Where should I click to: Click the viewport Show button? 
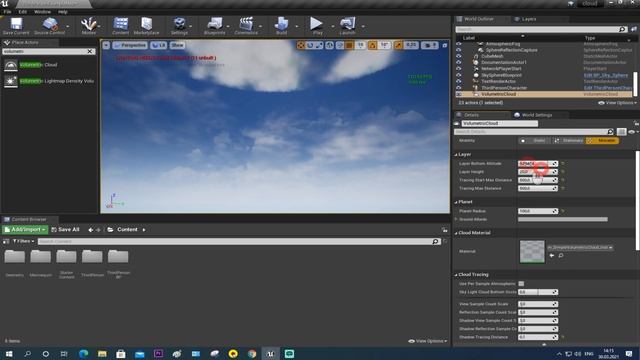[177, 45]
